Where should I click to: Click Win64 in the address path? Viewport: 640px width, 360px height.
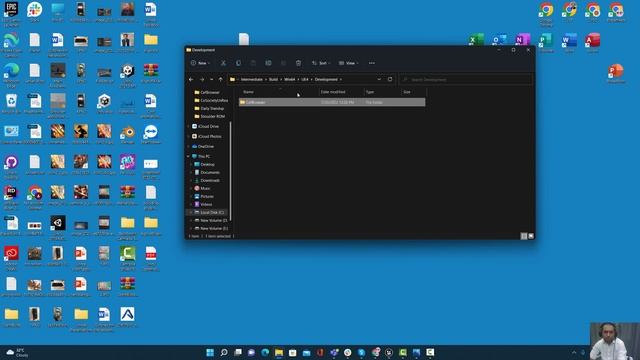290,80
